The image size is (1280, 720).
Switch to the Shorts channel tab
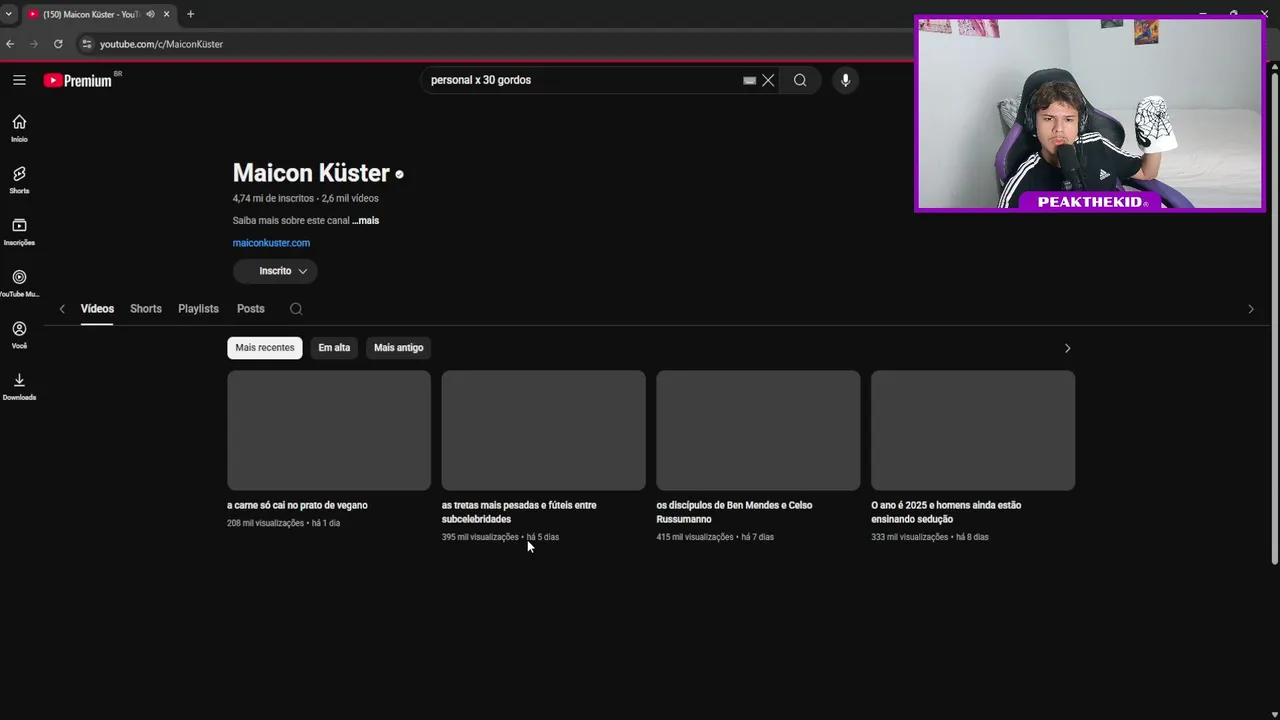(146, 309)
